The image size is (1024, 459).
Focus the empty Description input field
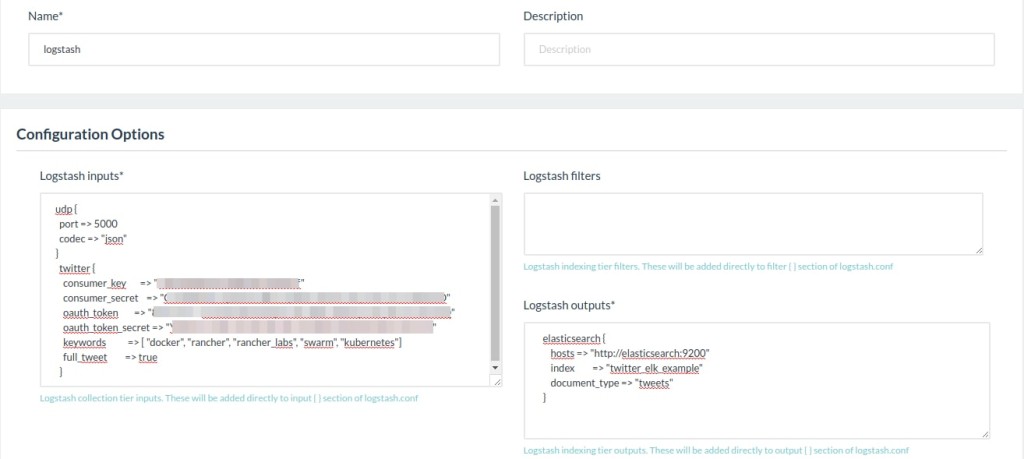pos(758,49)
